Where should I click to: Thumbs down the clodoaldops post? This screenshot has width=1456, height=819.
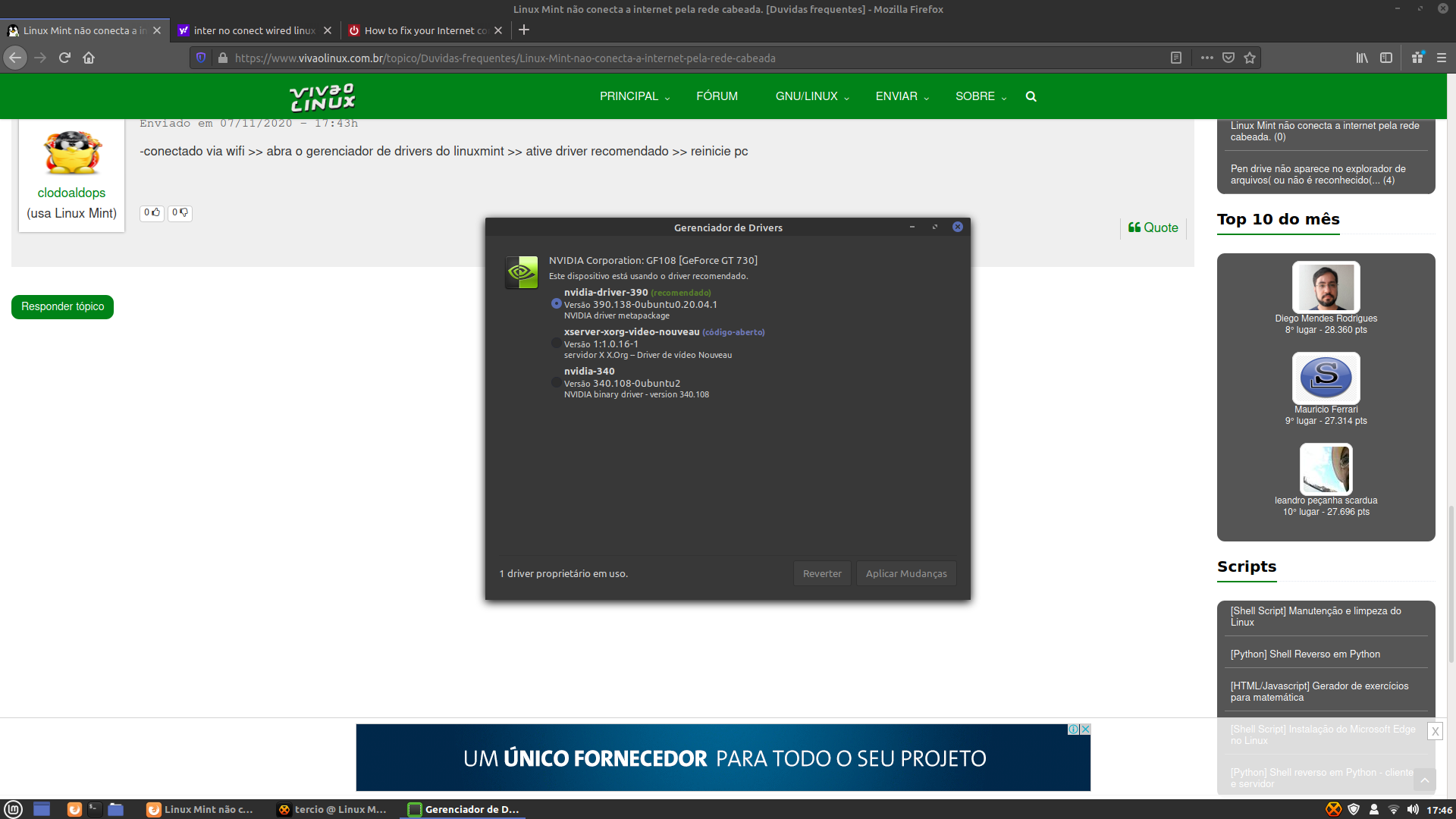pos(180,212)
